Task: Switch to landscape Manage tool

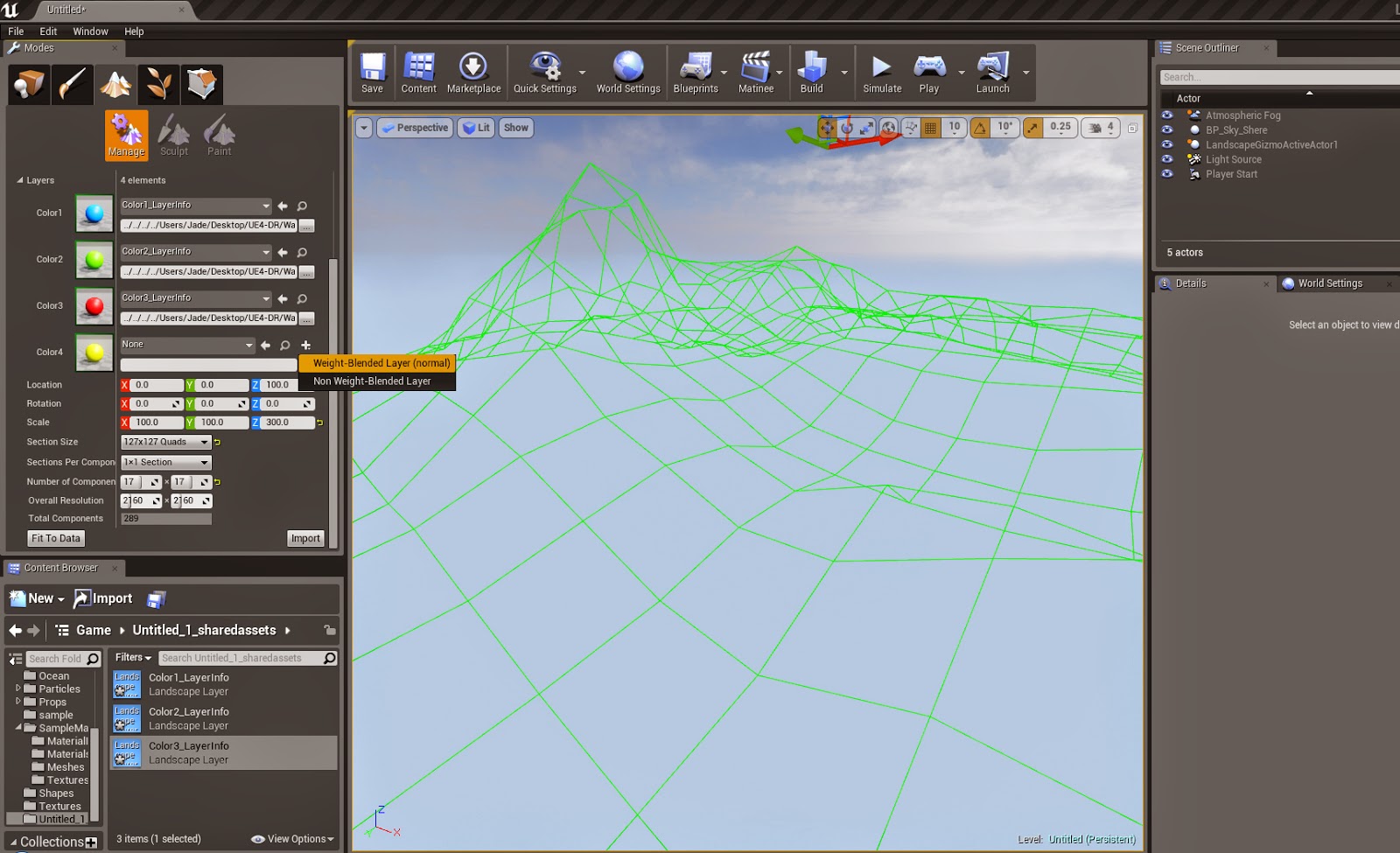Action: (x=126, y=135)
